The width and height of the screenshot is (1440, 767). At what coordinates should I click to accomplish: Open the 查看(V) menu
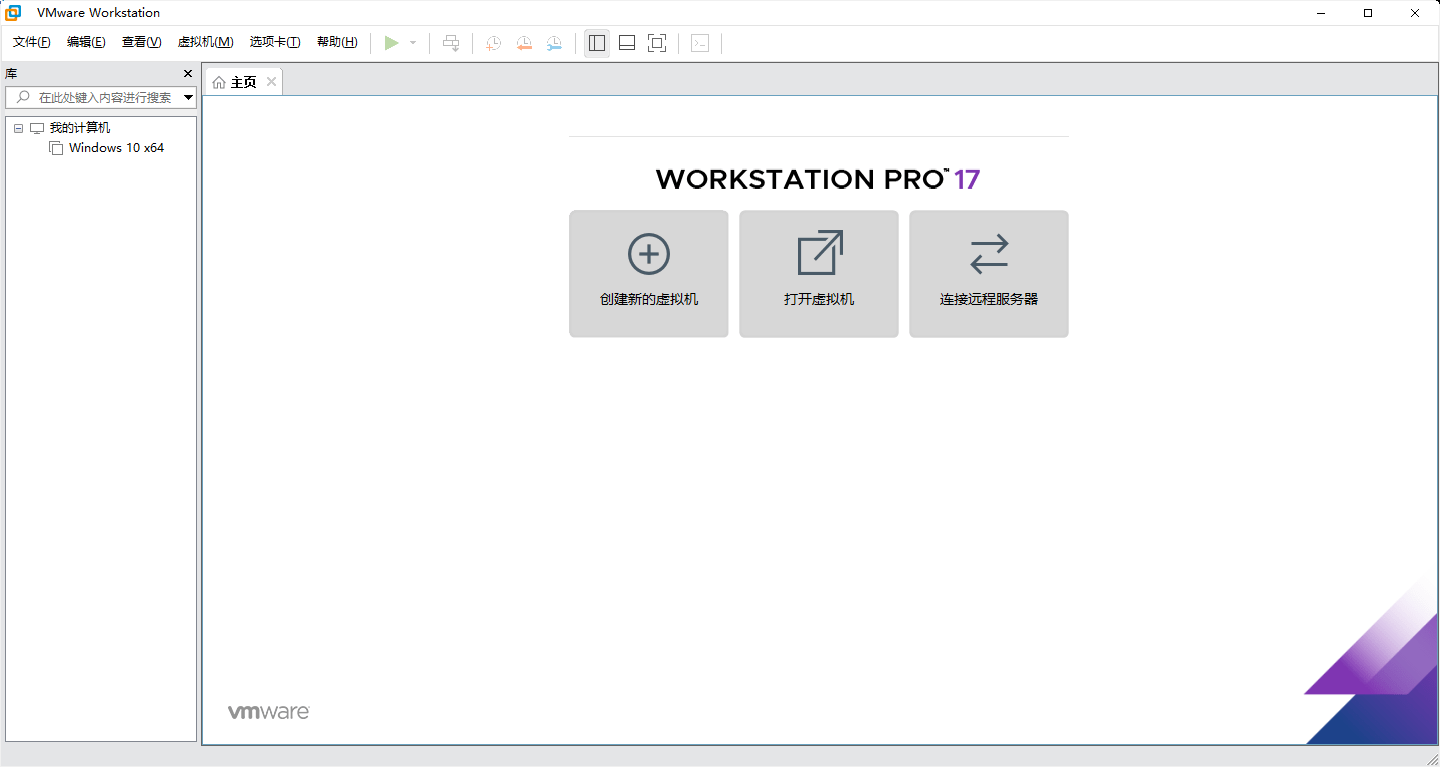point(141,42)
